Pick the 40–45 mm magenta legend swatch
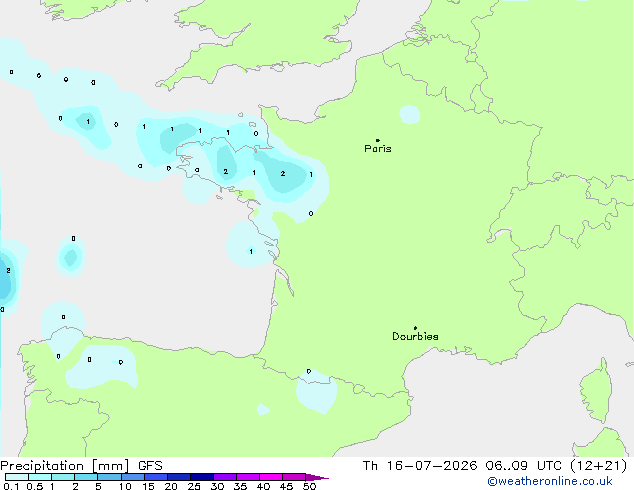The width and height of the screenshot is (634, 490). pyautogui.click(x=271, y=477)
